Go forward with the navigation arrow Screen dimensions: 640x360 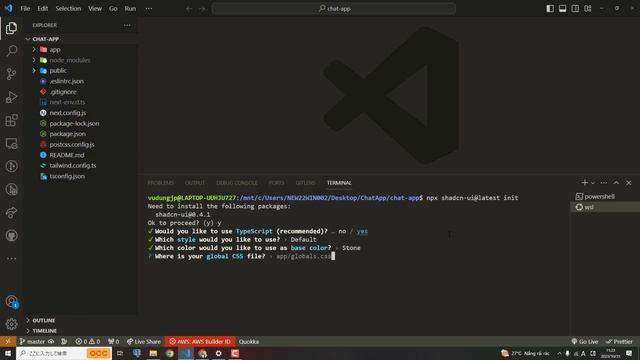202,9
